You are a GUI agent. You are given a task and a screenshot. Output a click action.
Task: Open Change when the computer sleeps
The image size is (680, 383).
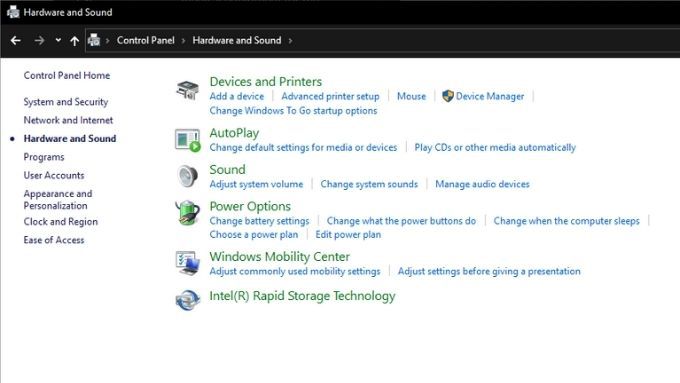[566, 221]
